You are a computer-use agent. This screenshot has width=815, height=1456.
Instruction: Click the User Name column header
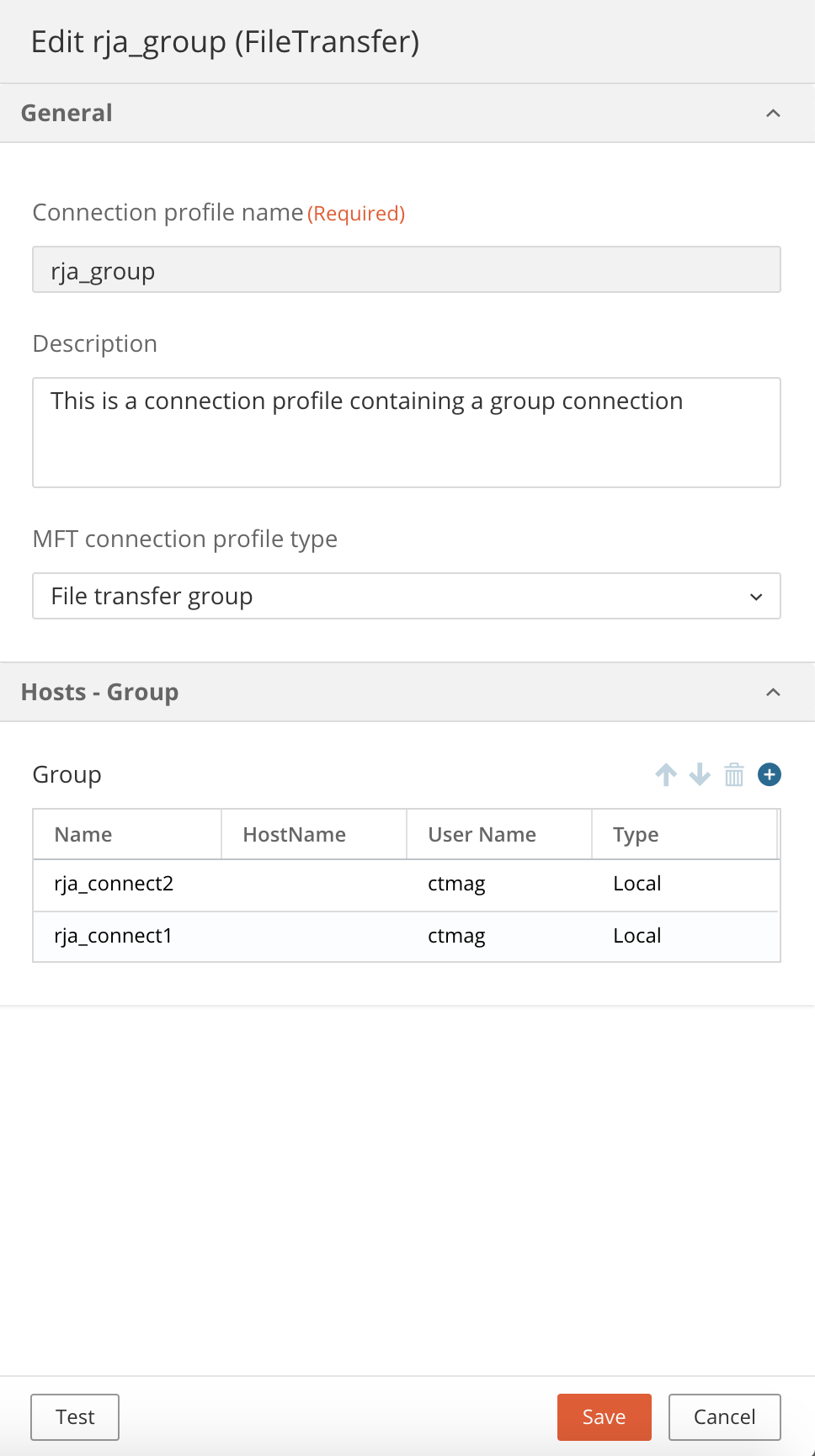pyautogui.click(x=482, y=835)
